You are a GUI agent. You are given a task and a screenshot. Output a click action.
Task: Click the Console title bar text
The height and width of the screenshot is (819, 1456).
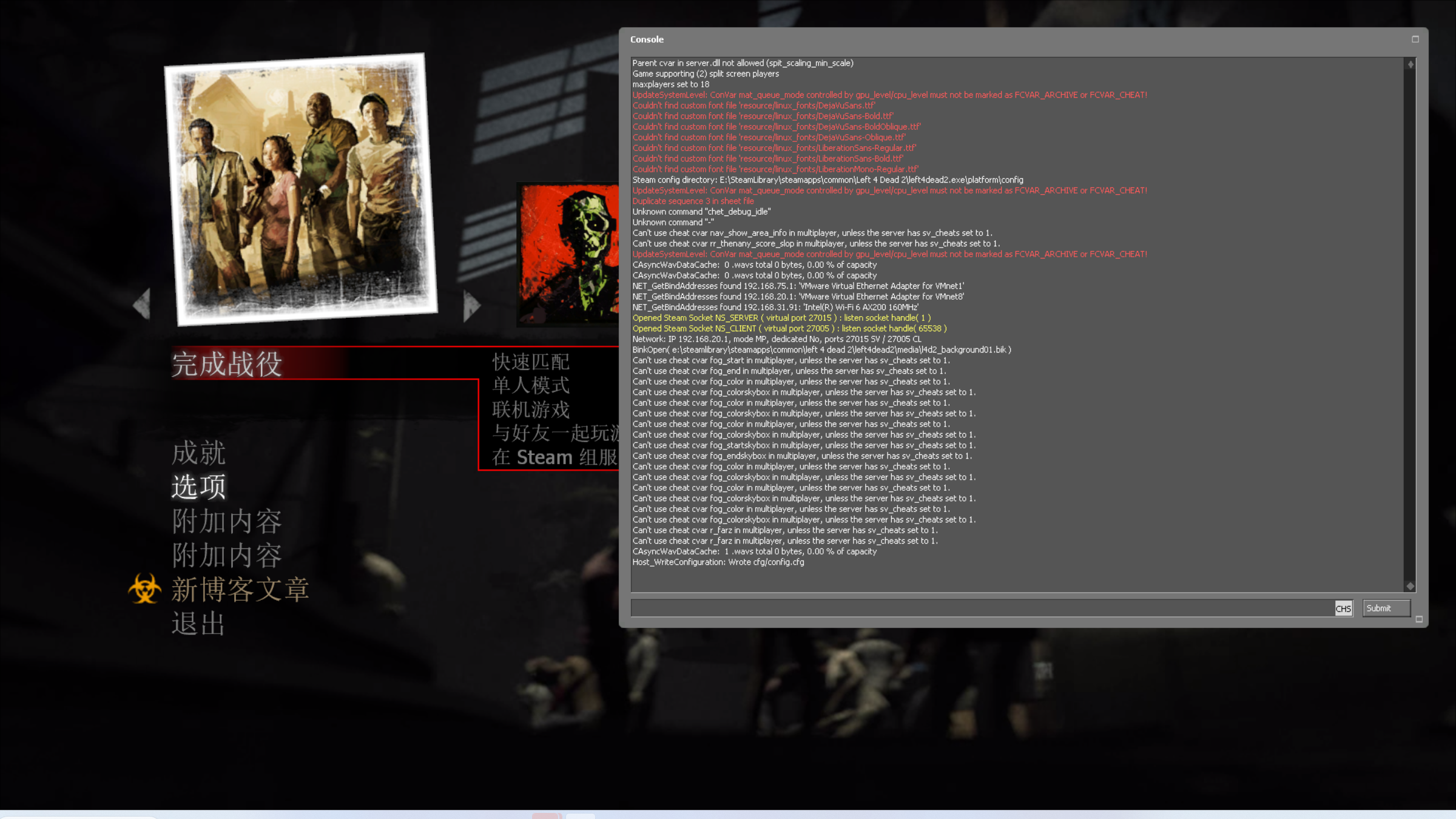pos(647,39)
